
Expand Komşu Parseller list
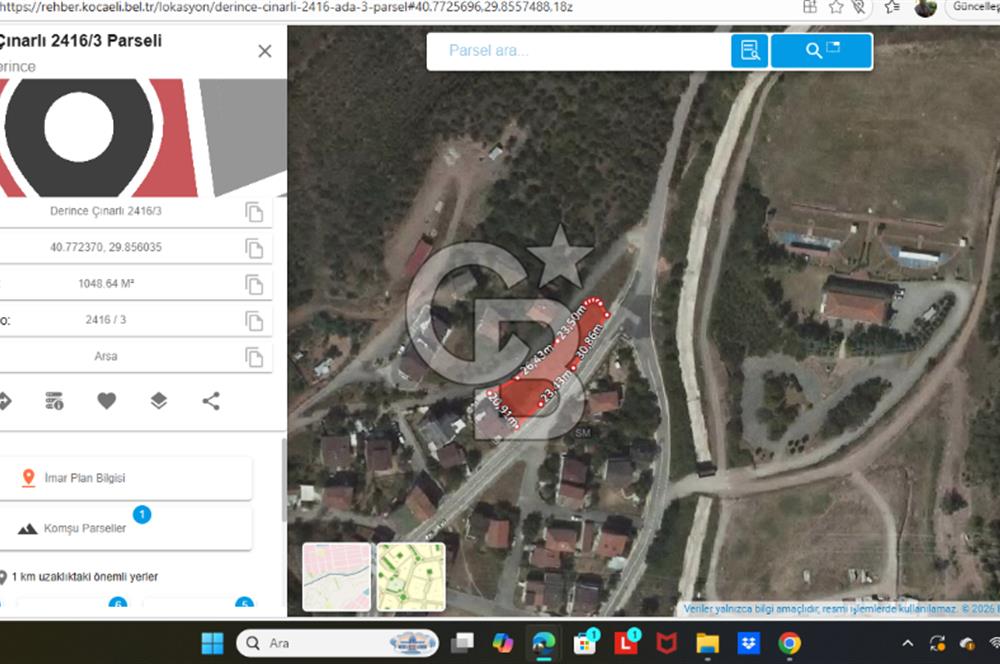pos(126,528)
